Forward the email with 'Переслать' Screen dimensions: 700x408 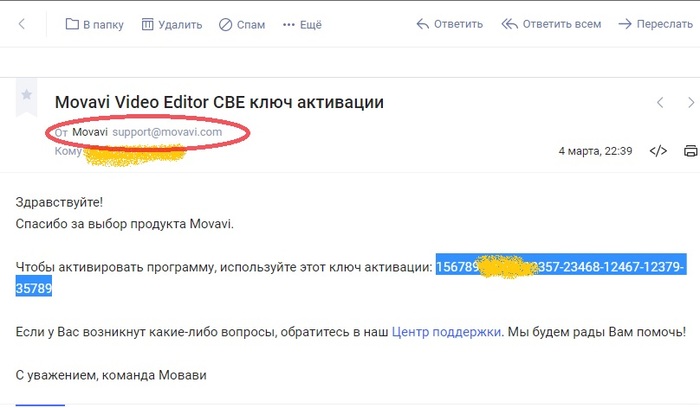click(656, 24)
